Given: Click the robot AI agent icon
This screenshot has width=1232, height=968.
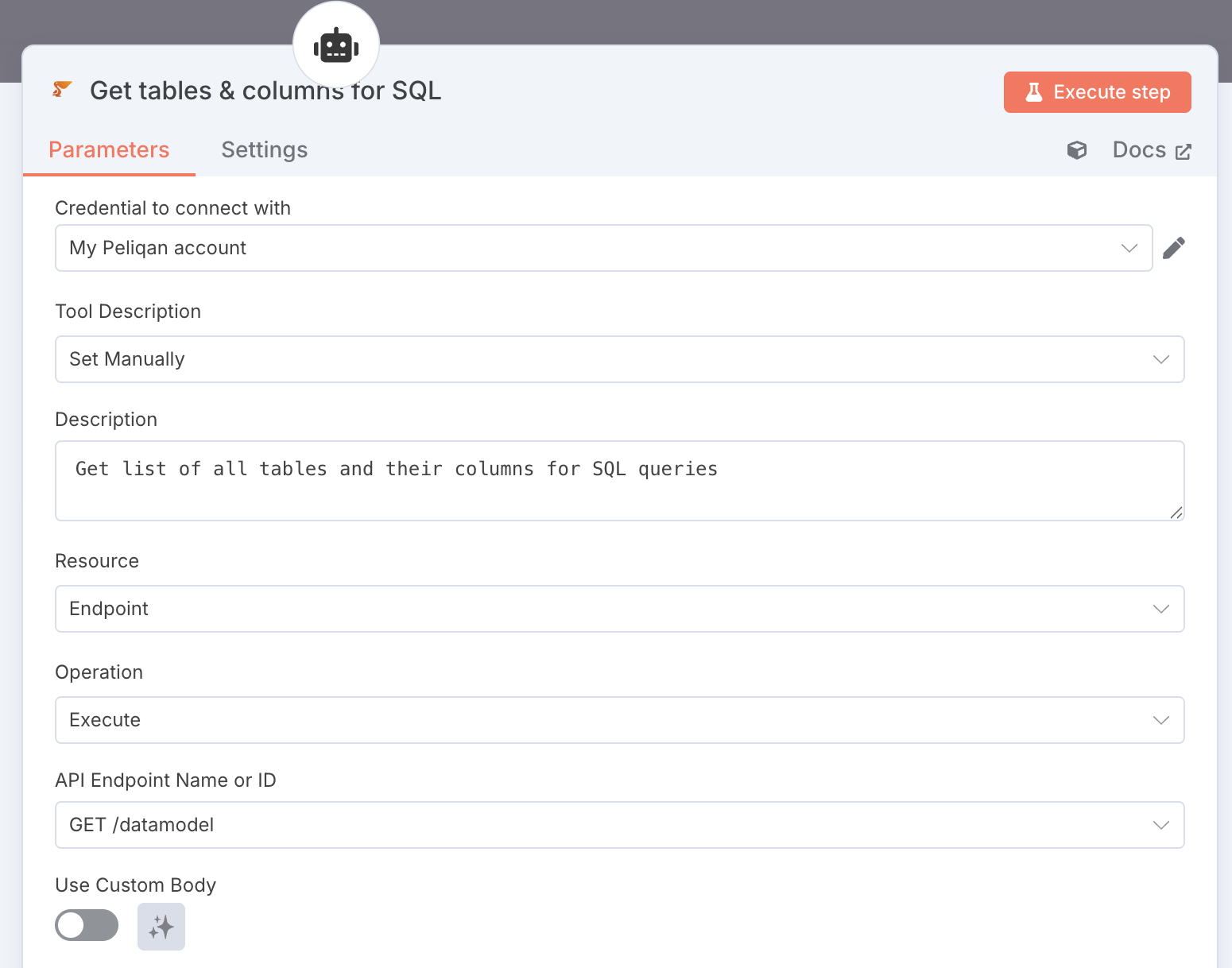Looking at the screenshot, I should (336, 46).
